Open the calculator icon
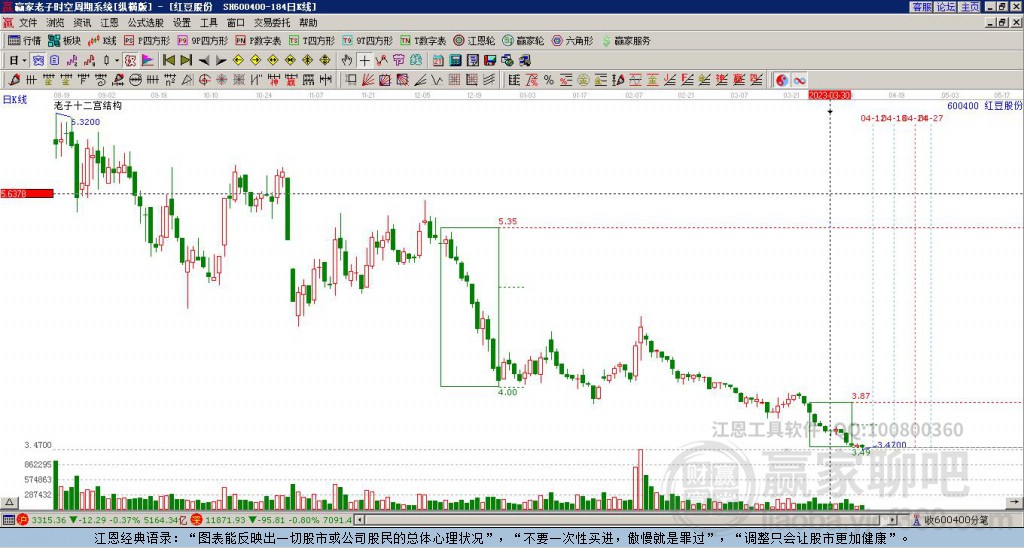Screen dimensions: 1024x548 click(455, 61)
